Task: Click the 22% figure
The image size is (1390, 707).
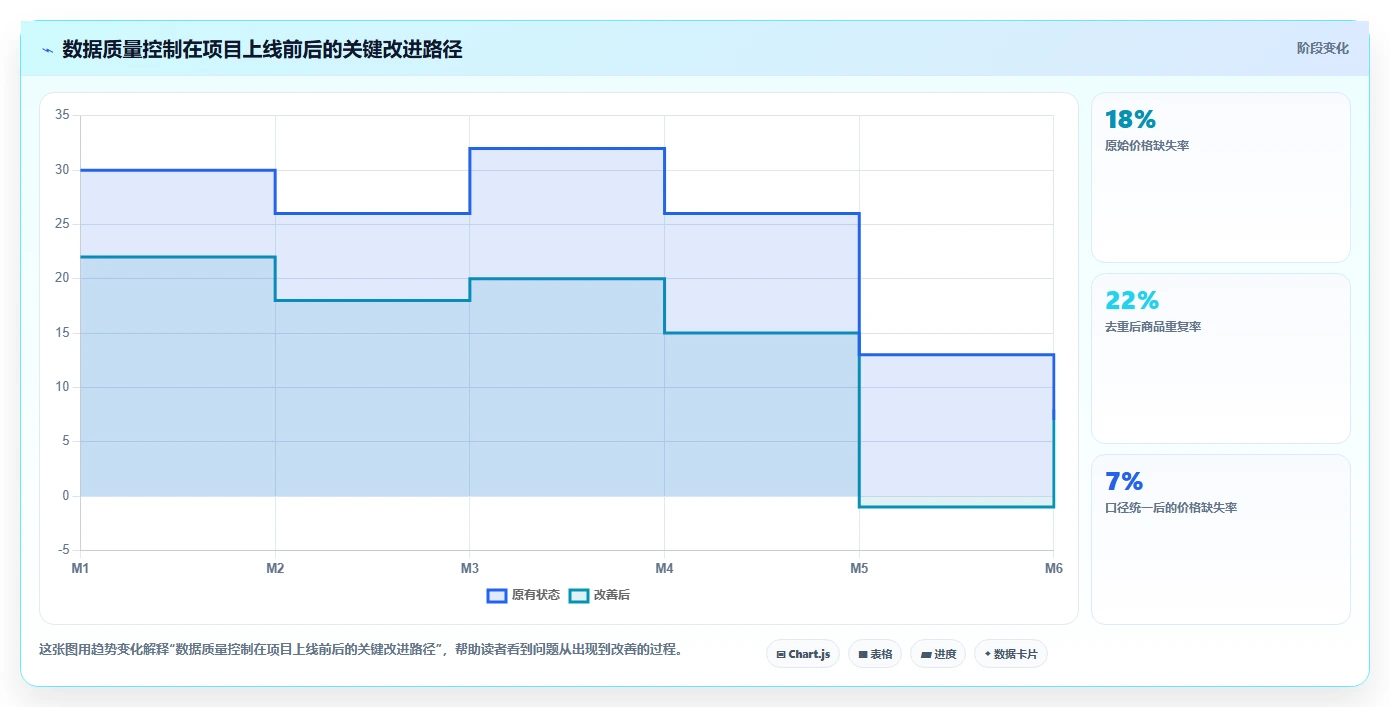Action: (1132, 300)
